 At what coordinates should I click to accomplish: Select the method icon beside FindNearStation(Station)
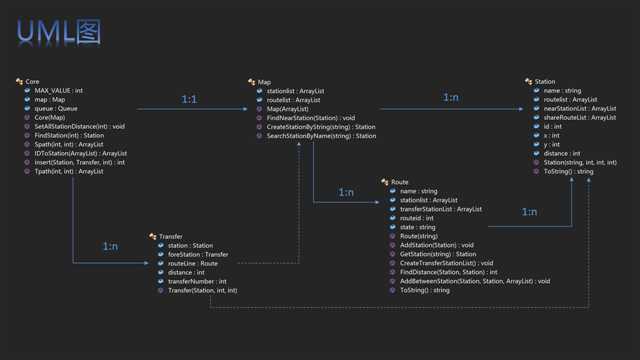259,118
